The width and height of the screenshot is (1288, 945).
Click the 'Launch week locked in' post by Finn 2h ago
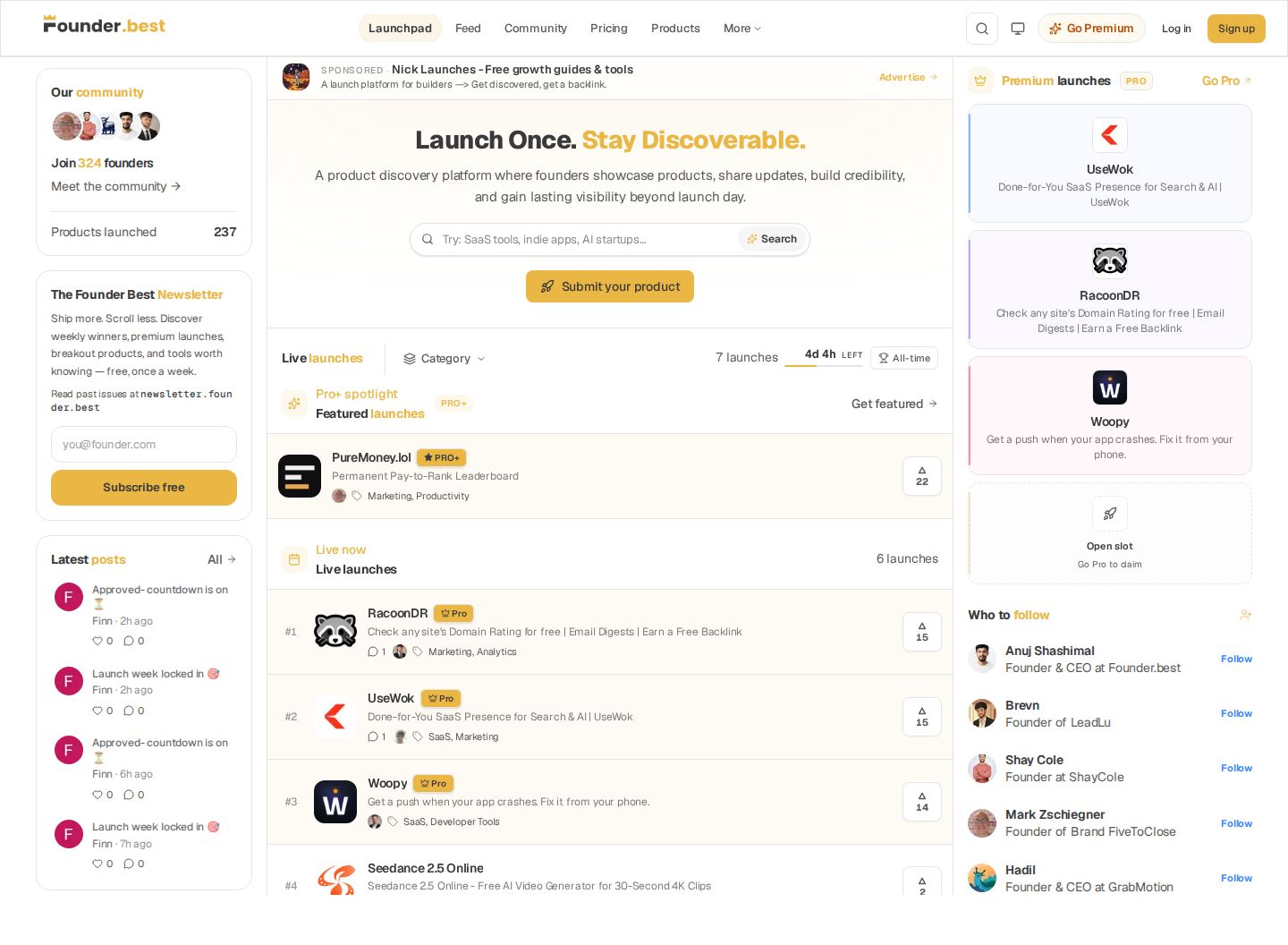(156, 674)
